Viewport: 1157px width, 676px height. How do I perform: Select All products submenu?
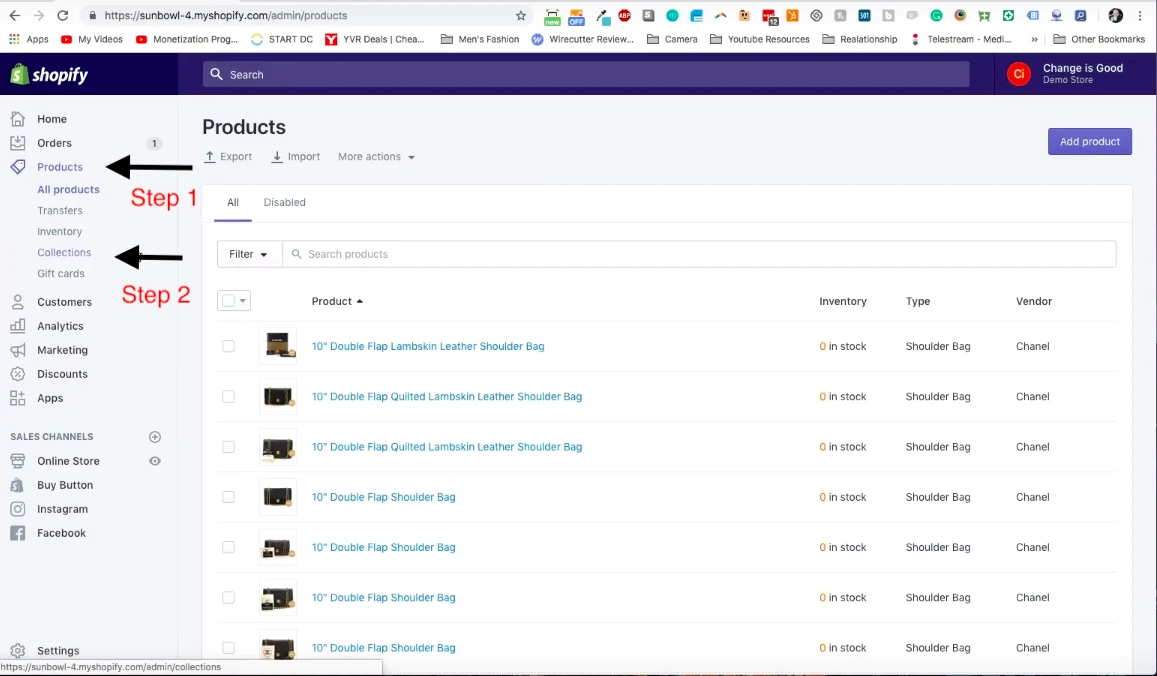pyautogui.click(x=68, y=190)
